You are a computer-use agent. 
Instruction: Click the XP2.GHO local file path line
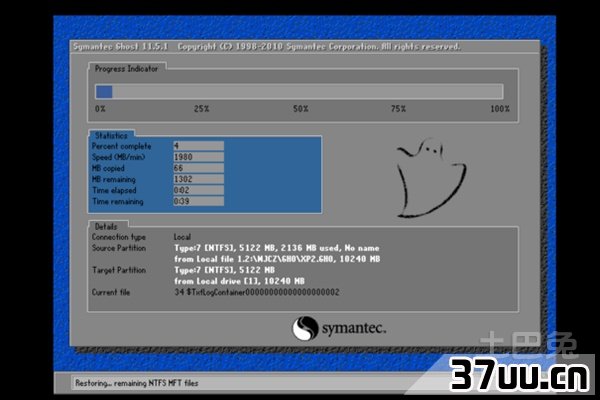click(277, 259)
